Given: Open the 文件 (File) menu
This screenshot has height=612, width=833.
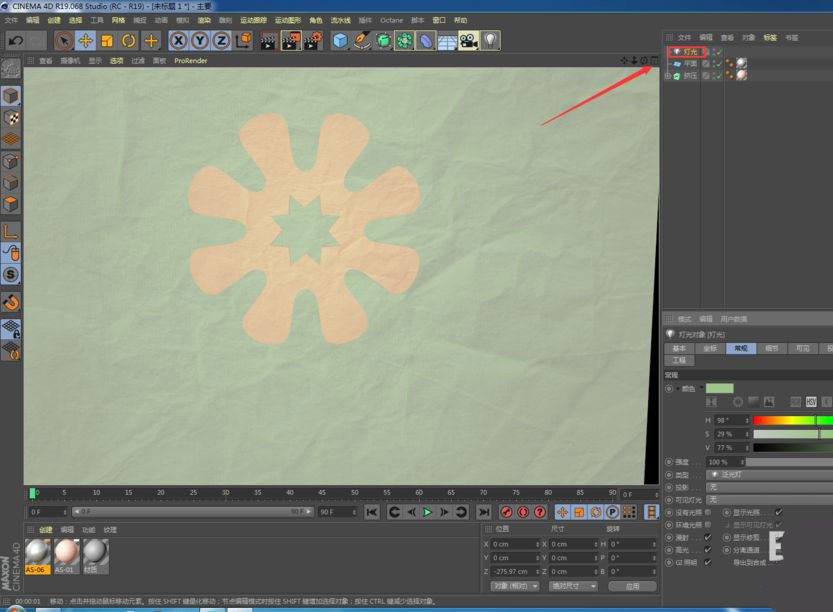Looking at the screenshot, I should [x=11, y=20].
